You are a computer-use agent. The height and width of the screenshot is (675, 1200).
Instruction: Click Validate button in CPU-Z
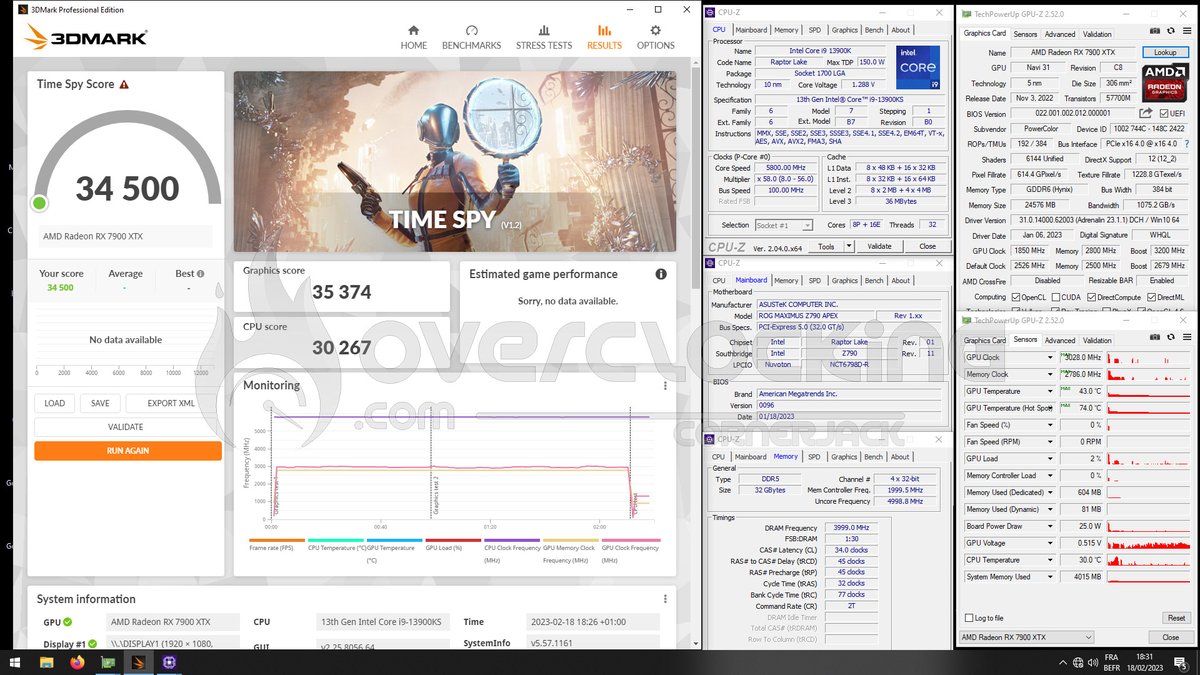click(x=879, y=246)
